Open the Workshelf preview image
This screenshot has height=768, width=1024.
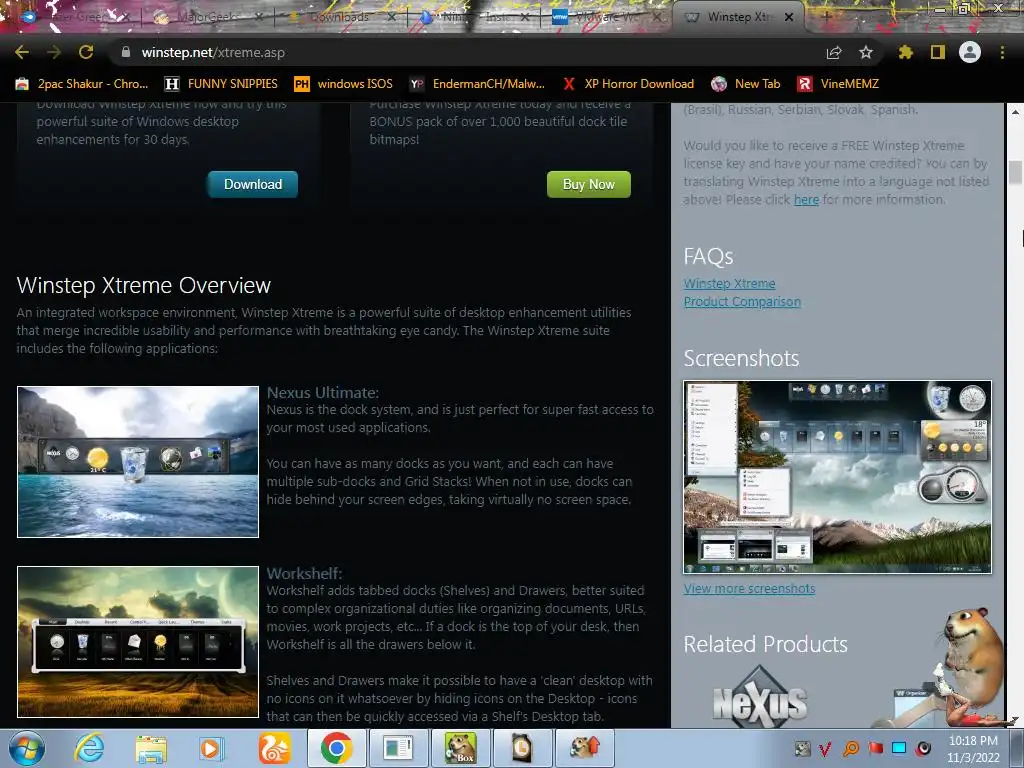(x=138, y=642)
